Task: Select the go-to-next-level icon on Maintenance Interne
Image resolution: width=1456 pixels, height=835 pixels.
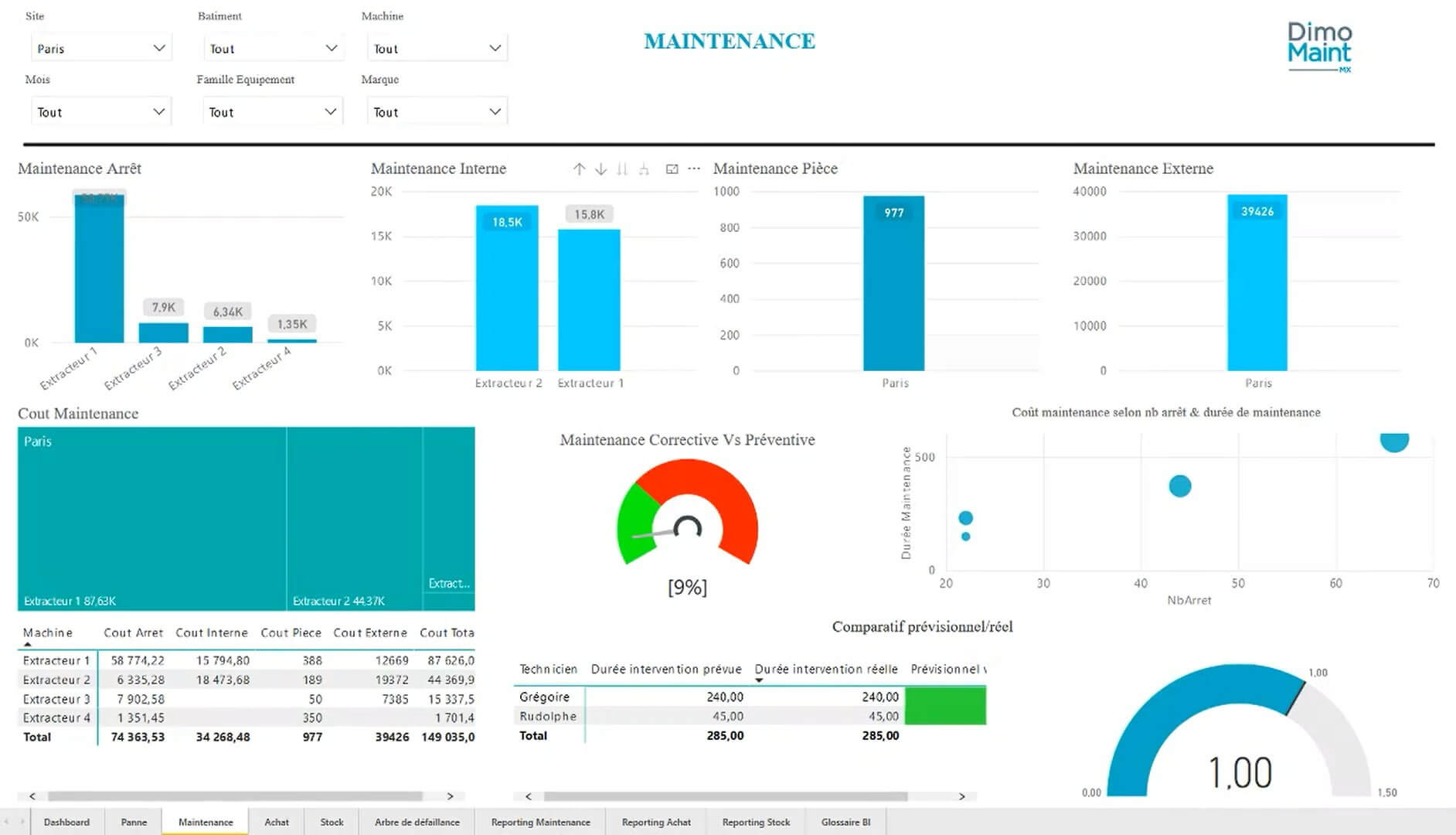Action: pos(623,169)
